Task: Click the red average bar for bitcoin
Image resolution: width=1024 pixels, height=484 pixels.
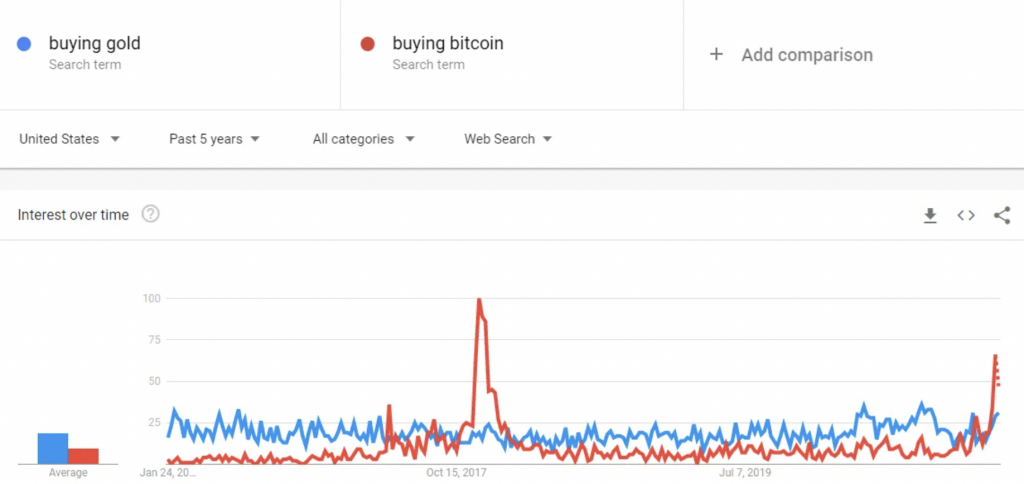Action: 83,456
